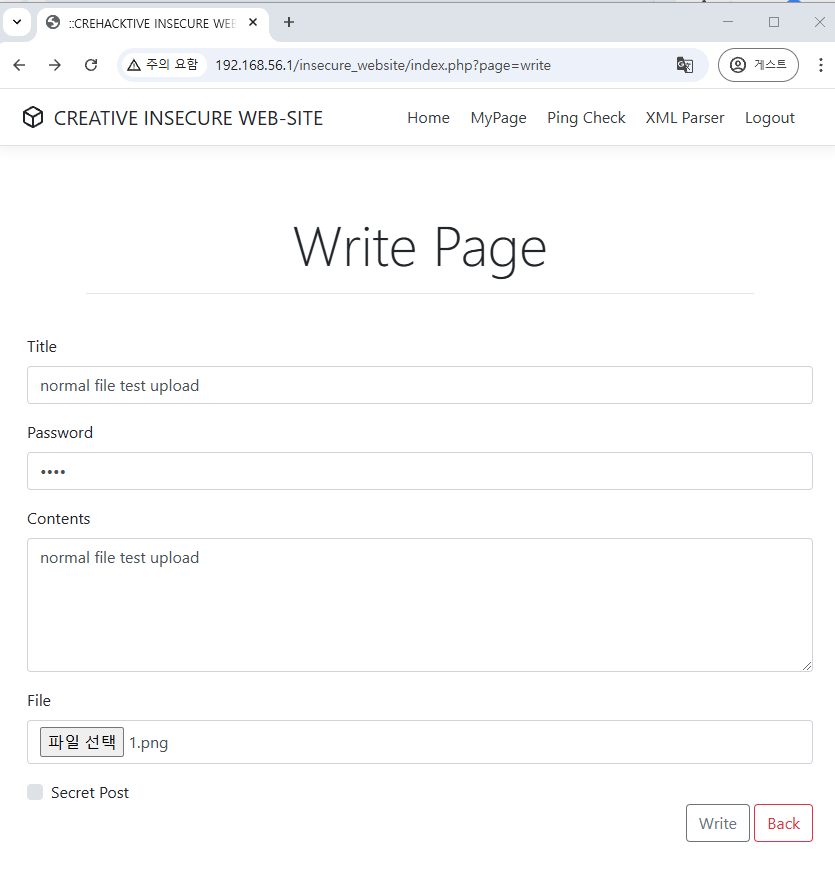This screenshot has height=870, width=835.
Task: Open a new tab with the plus icon
Action: tap(289, 22)
